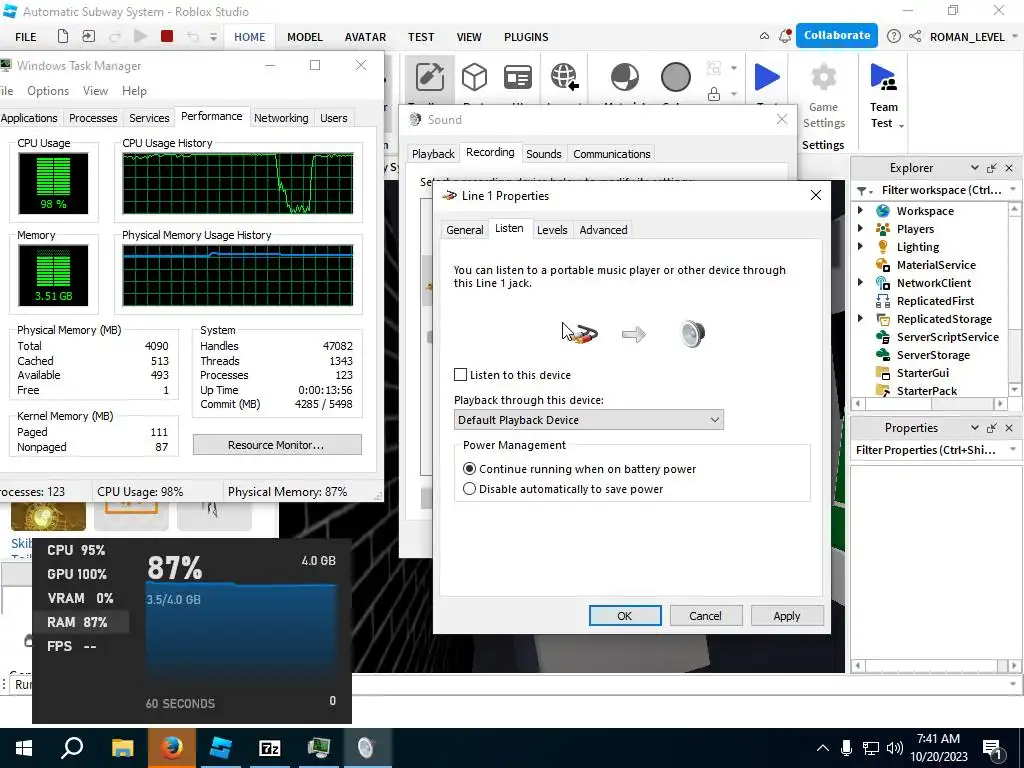Click the taskbar search magnifier
Screen dimensions: 1024x768
click(x=72, y=748)
